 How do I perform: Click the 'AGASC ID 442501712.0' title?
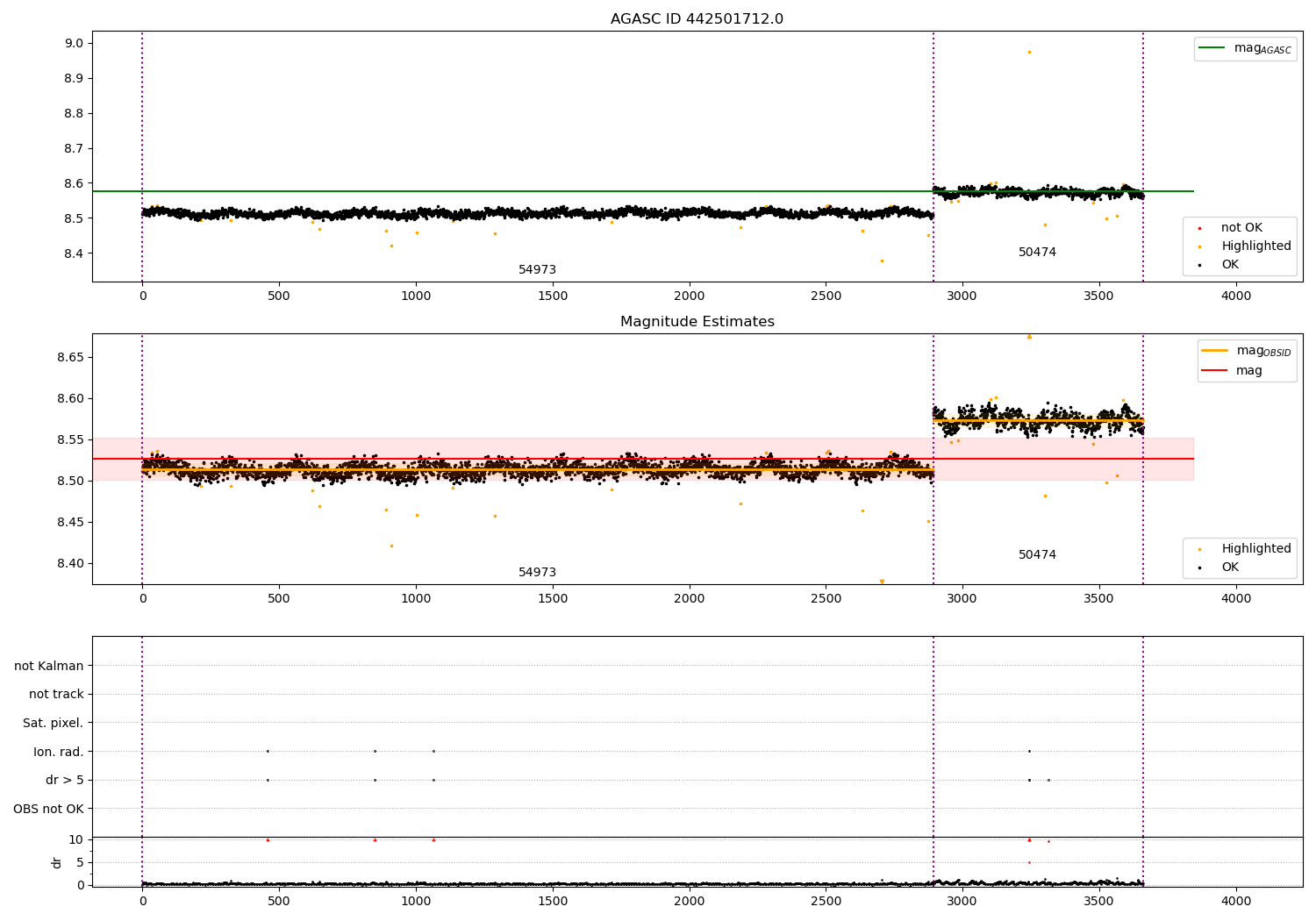(697, 19)
